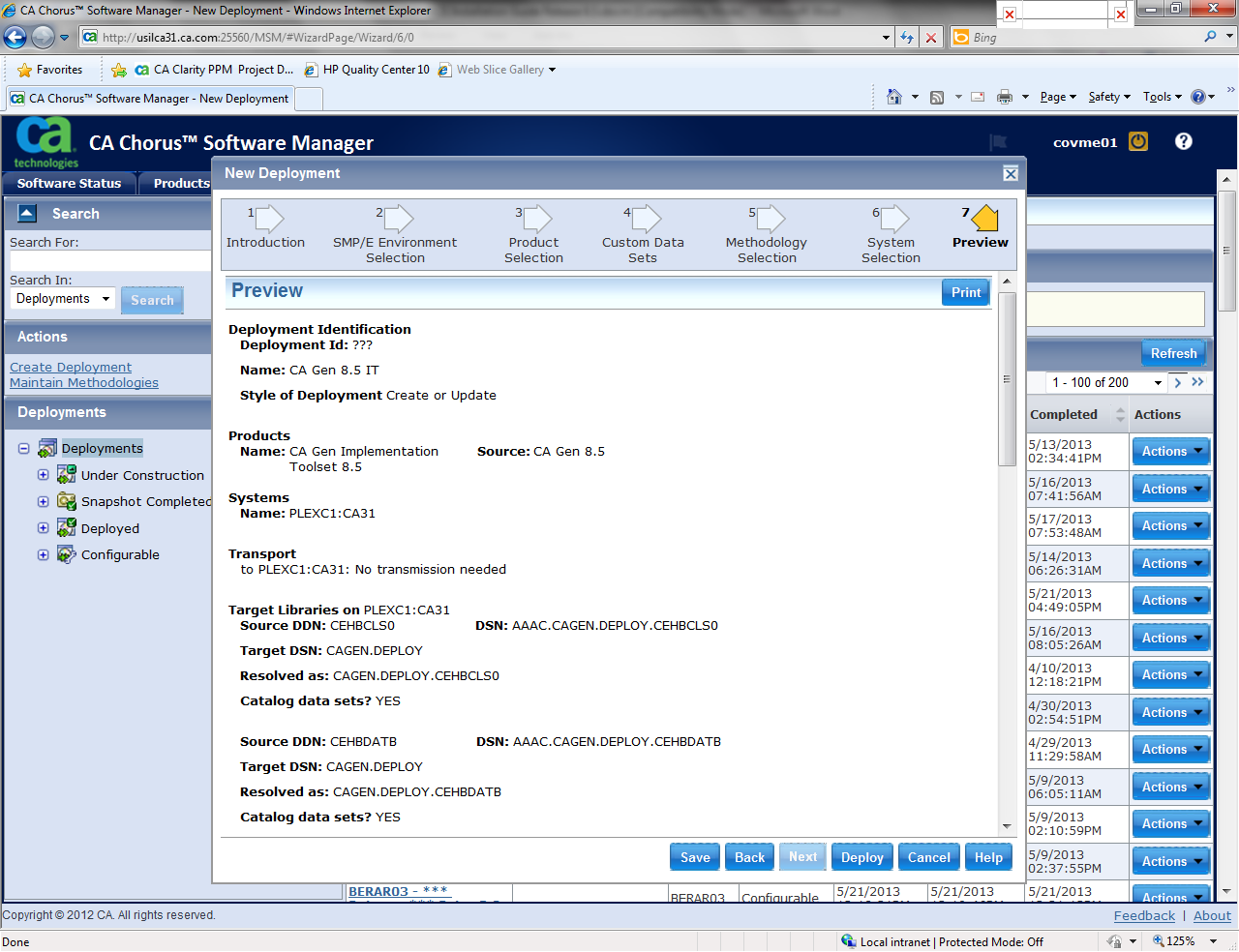This screenshot has height=952, width=1239.
Task: Open Actions dropdown for 4/10/2013 12:18:21PM row
Action: click(x=1171, y=674)
